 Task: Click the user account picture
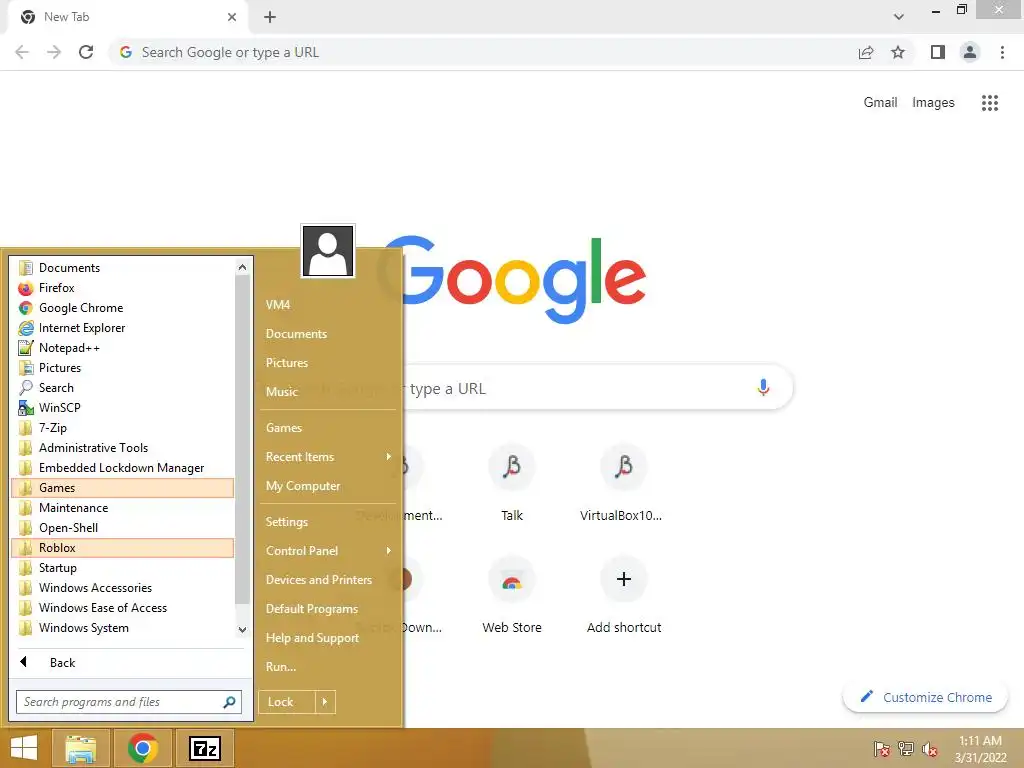[x=328, y=251]
